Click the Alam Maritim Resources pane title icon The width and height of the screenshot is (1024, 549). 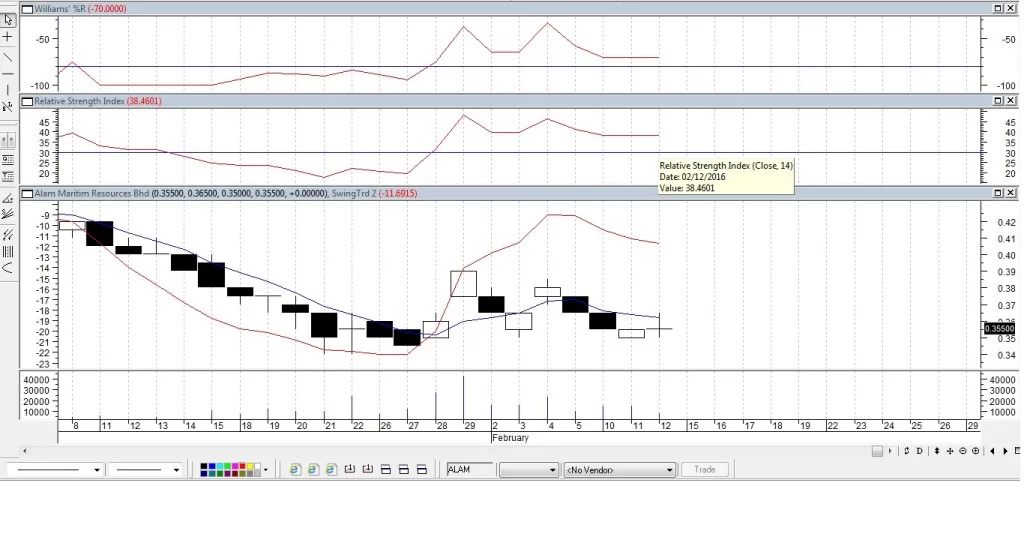click(x=27, y=193)
